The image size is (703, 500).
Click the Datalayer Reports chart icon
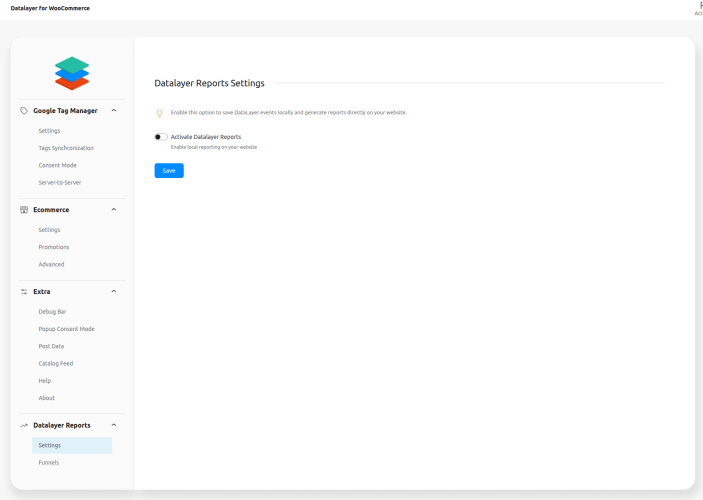pos(24,426)
